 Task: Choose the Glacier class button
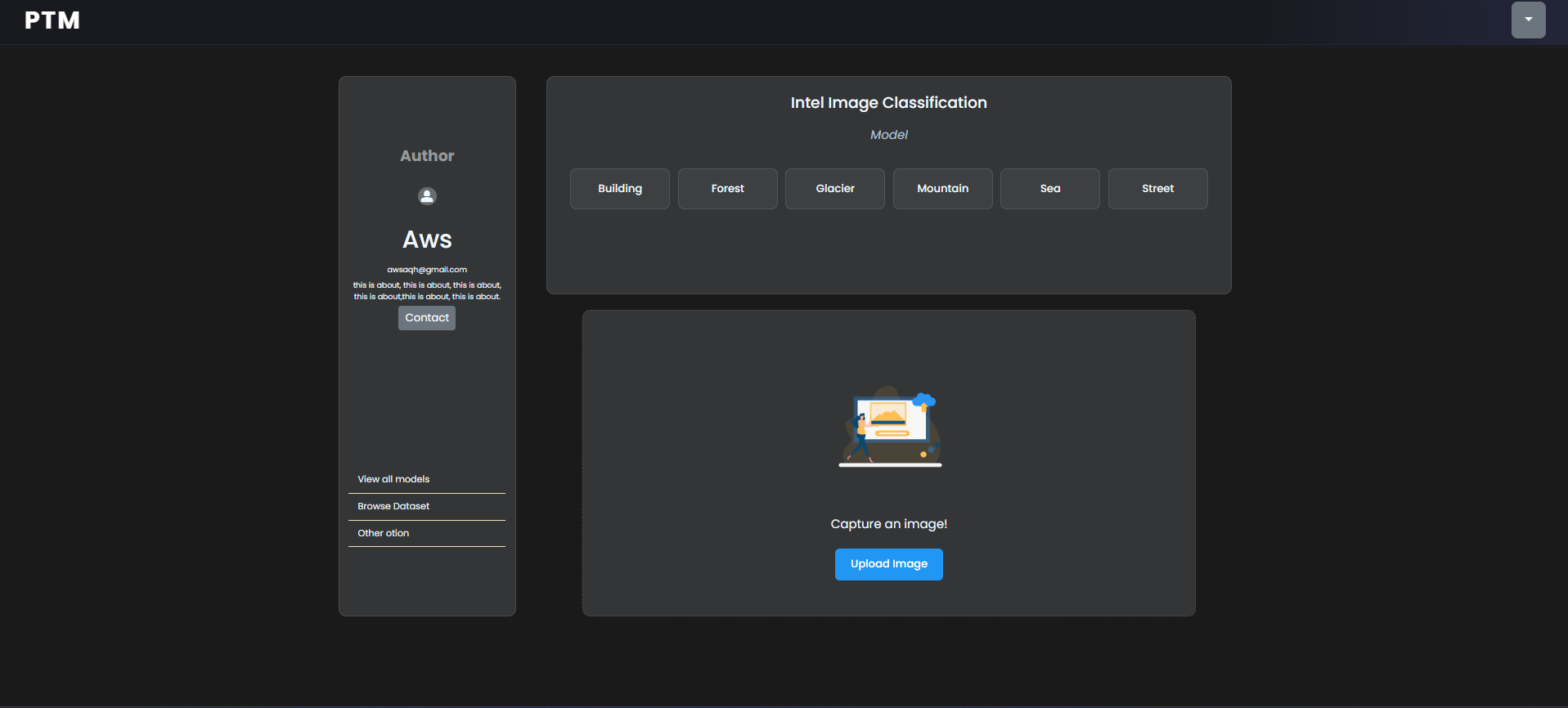coord(835,189)
